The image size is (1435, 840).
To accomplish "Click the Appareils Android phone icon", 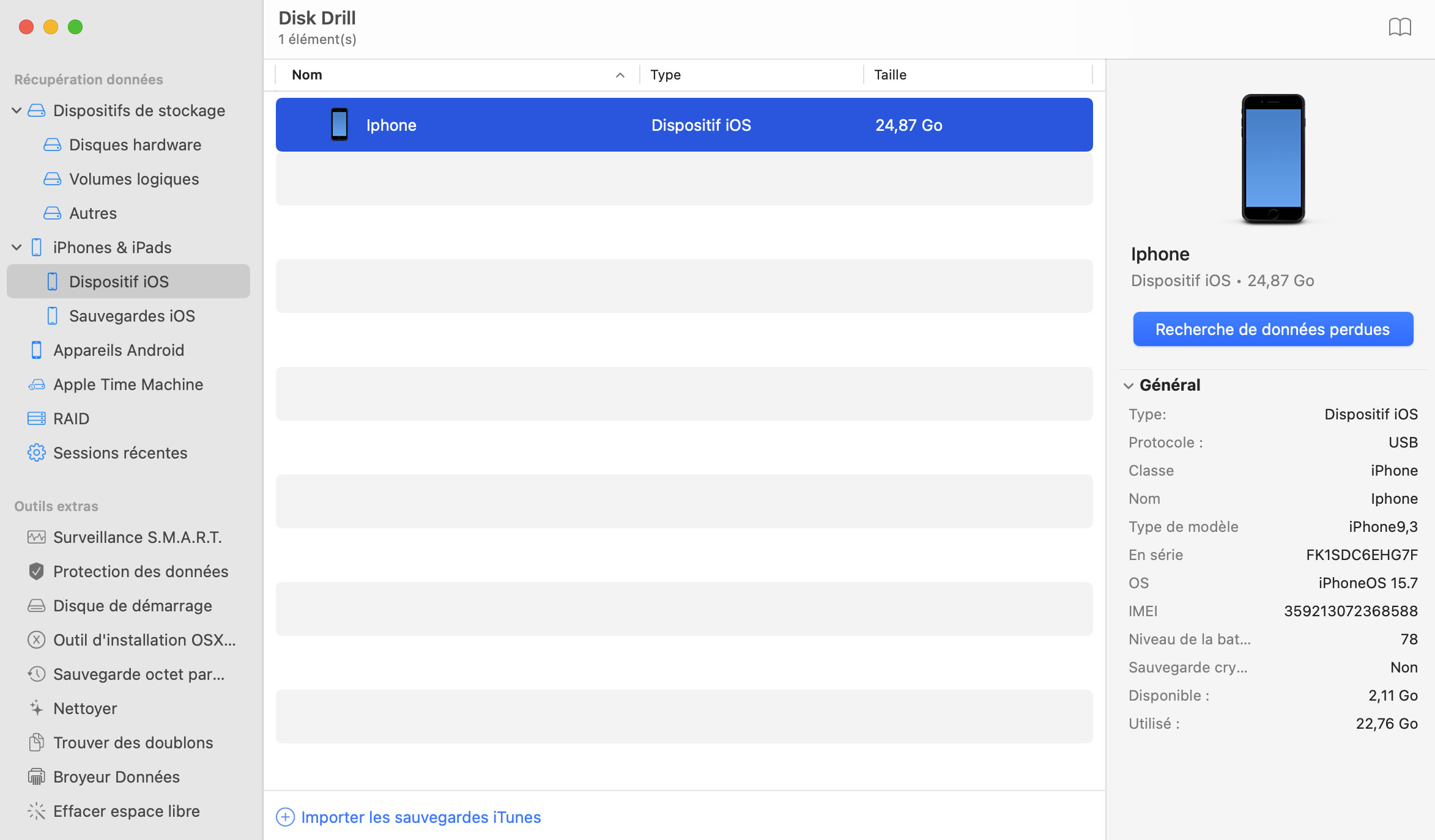I will 37,350.
